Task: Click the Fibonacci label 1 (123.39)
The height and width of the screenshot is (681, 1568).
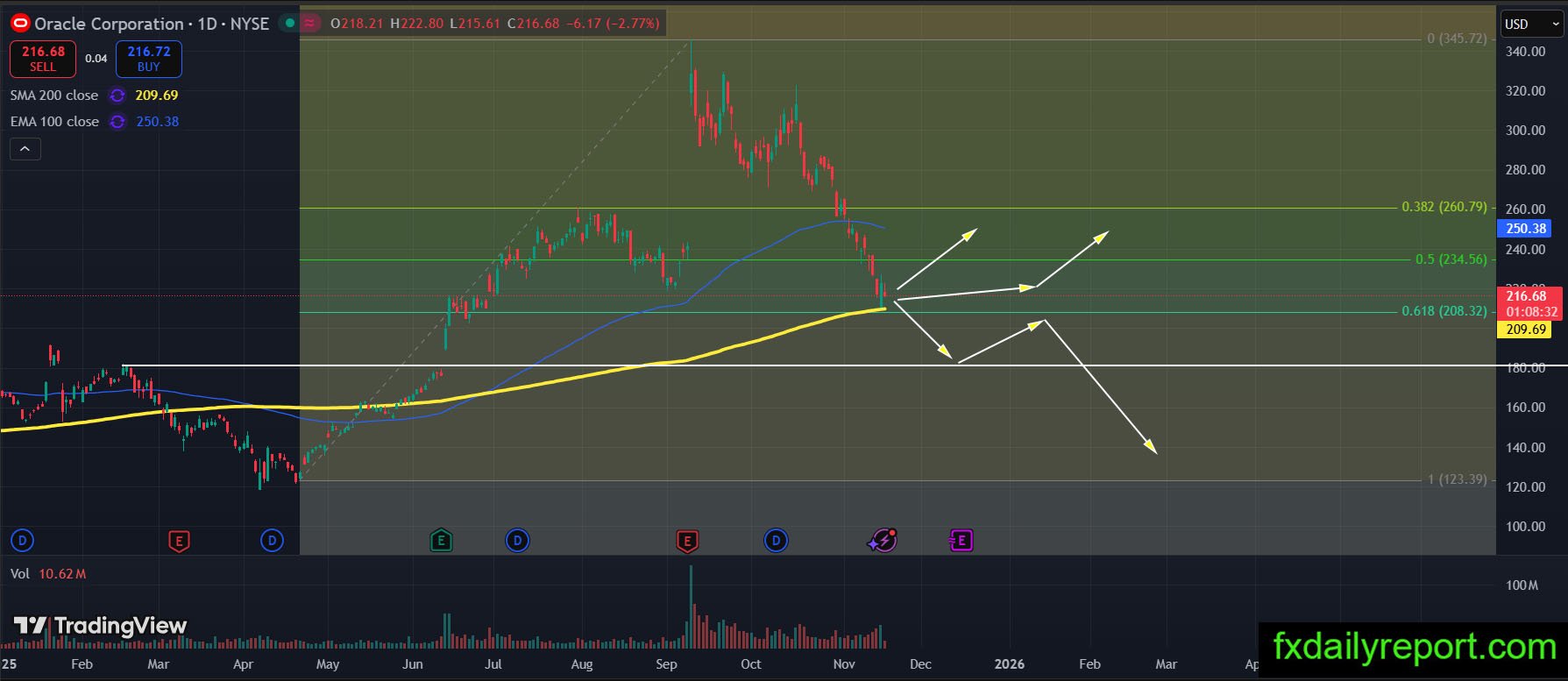Action: coord(1457,479)
